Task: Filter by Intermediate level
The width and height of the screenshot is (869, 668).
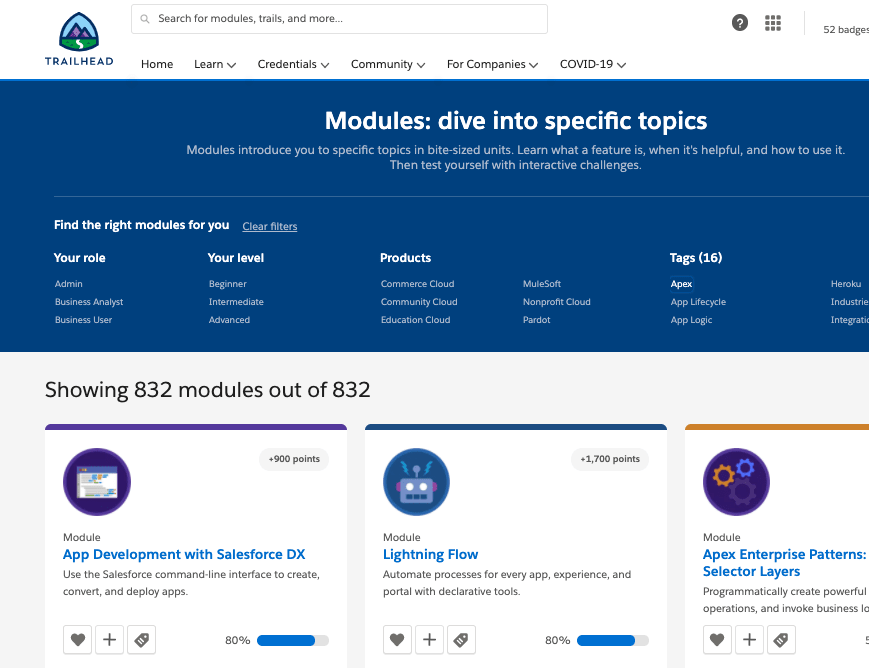Action: click(236, 302)
